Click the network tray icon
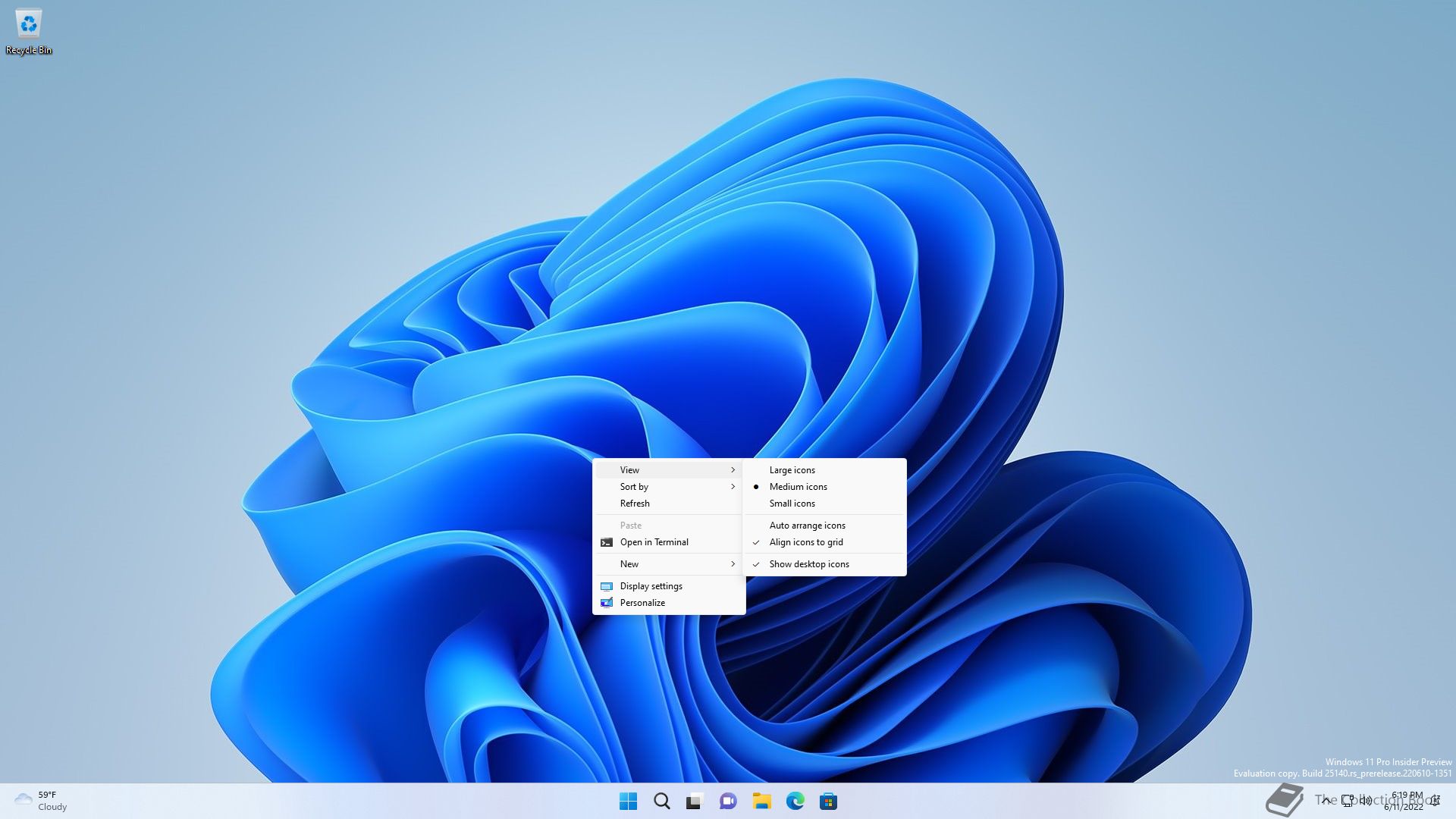 (1348, 801)
